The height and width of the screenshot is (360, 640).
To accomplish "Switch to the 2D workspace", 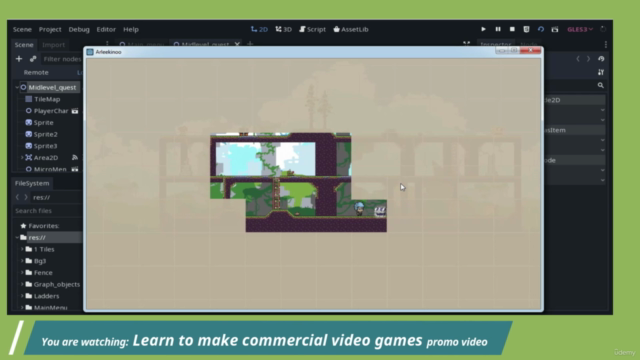I will click(259, 29).
